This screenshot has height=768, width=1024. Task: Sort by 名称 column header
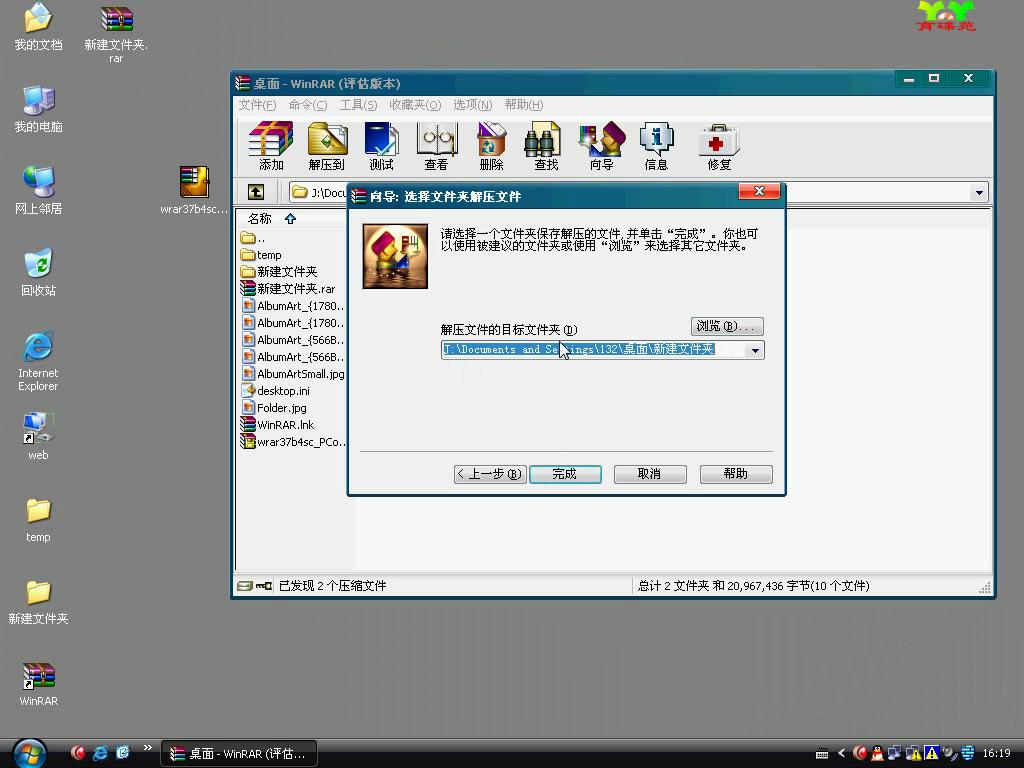coord(259,219)
